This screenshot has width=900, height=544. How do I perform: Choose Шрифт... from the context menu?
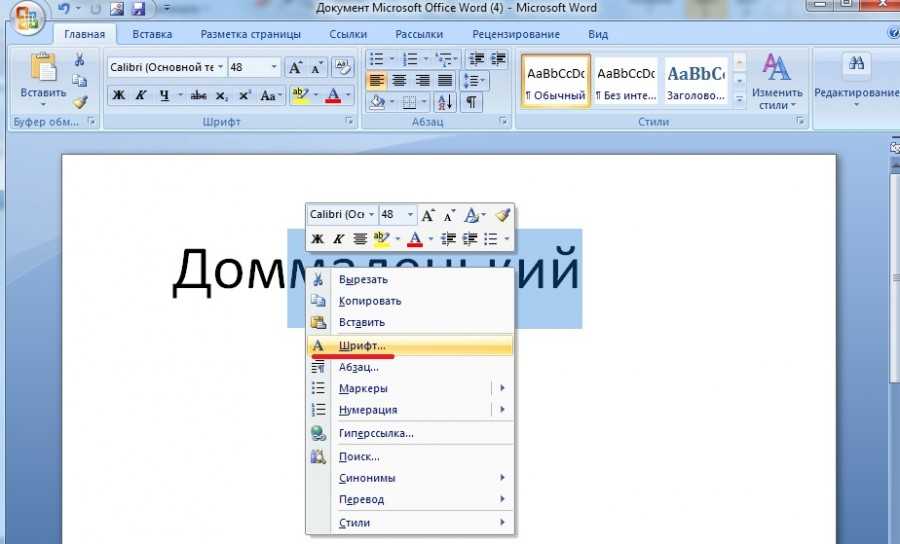(x=361, y=345)
